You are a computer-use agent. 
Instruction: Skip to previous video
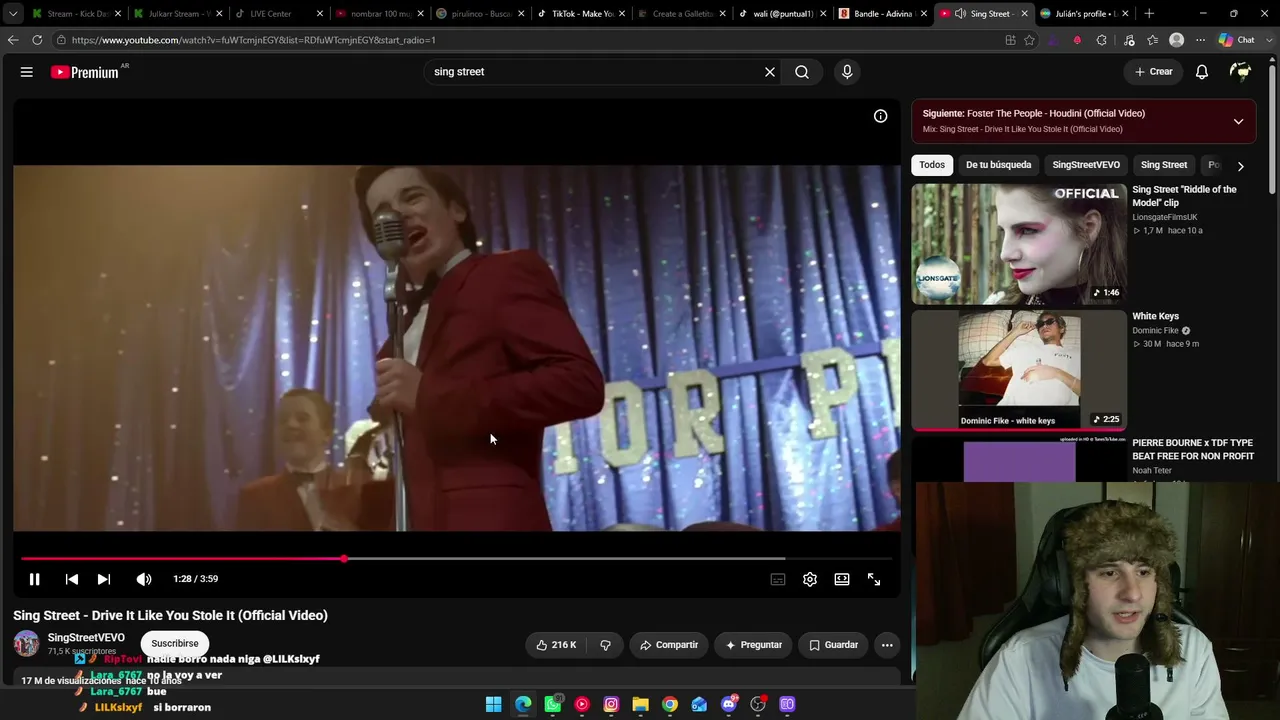(x=72, y=579)
